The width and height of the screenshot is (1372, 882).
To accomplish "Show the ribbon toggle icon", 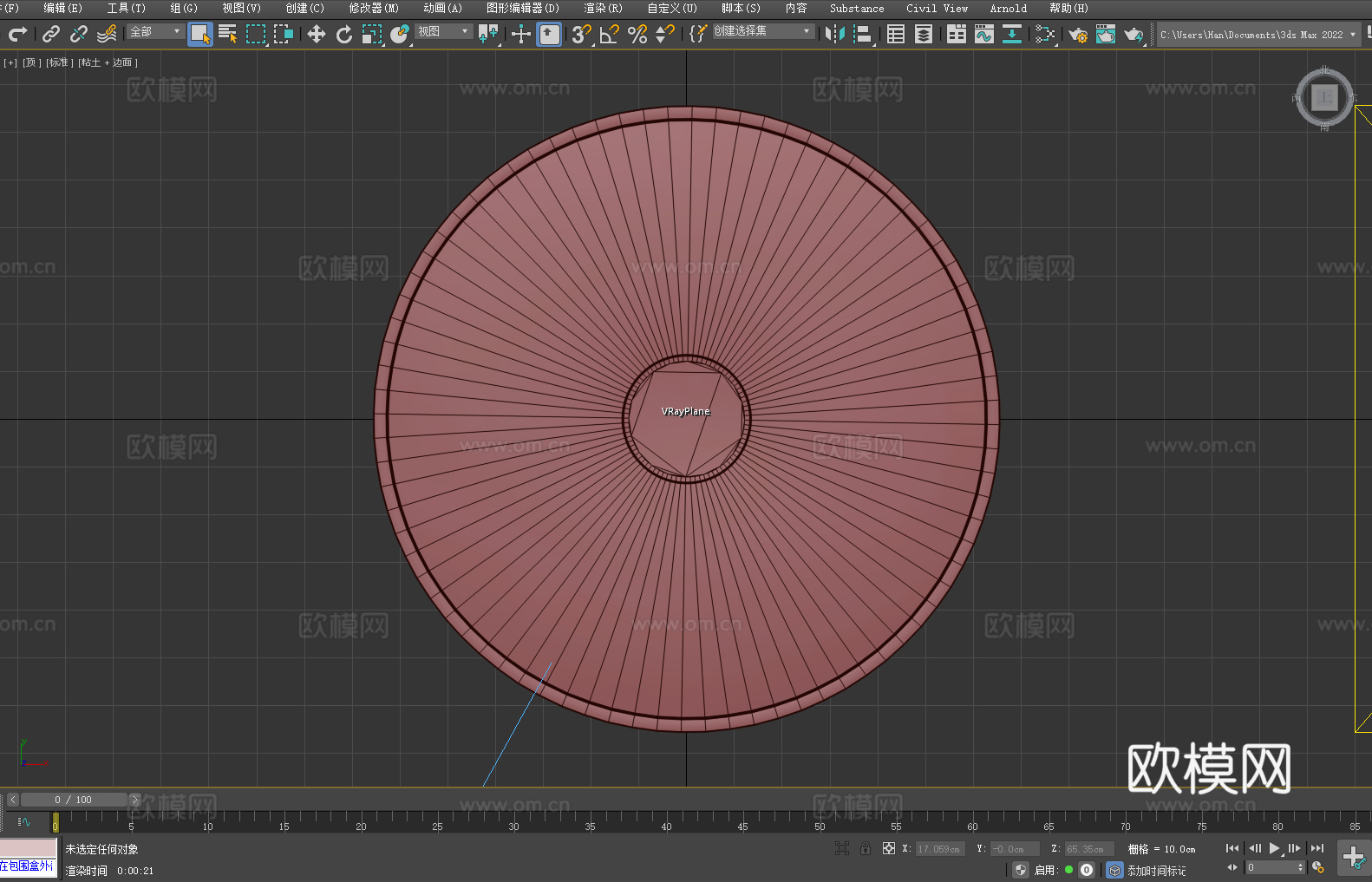I will pyautogui.click(x=957, y=34).
